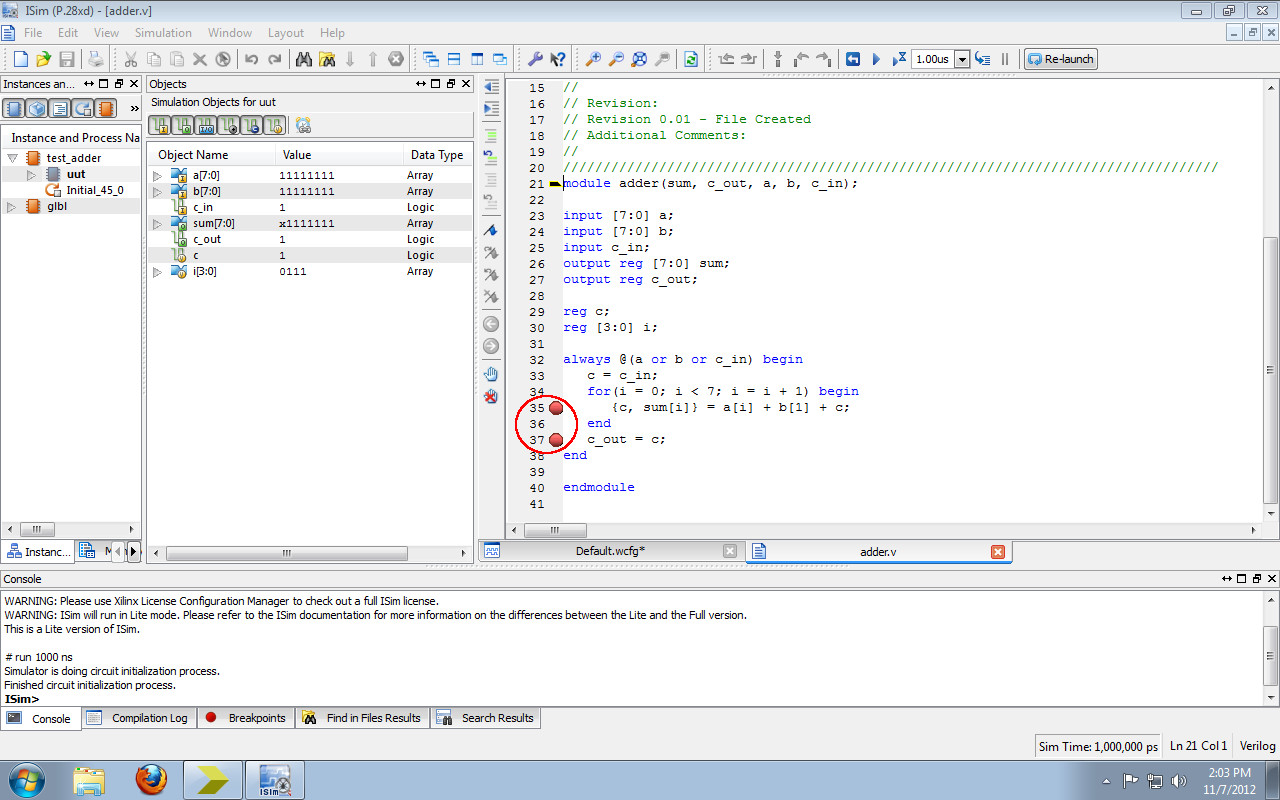Run simulation for the specified time icon
Screen dimensions: 1280x800
(x=896, y=59)
